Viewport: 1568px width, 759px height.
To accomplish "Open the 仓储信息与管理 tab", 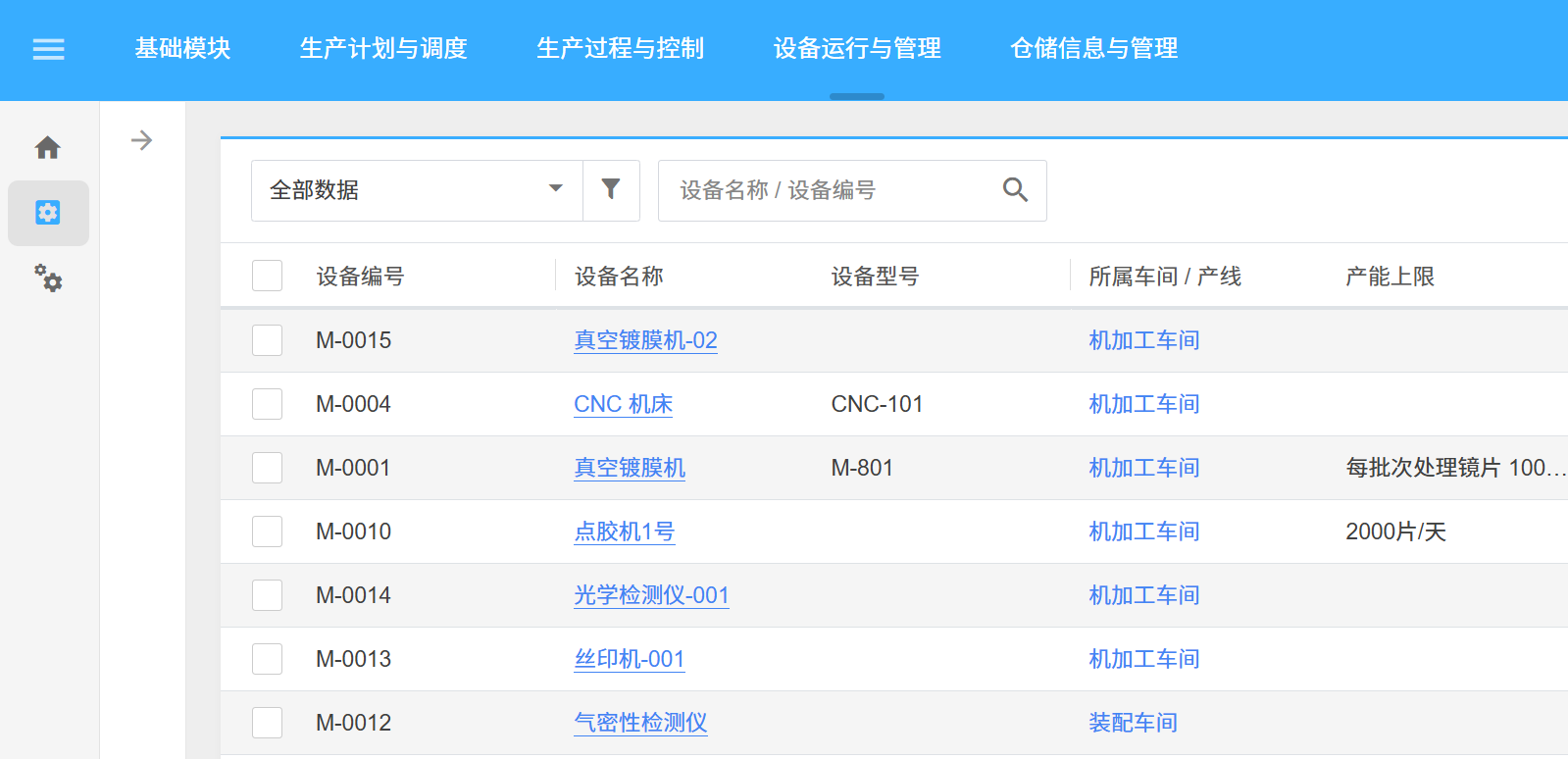I will 1093,48.
